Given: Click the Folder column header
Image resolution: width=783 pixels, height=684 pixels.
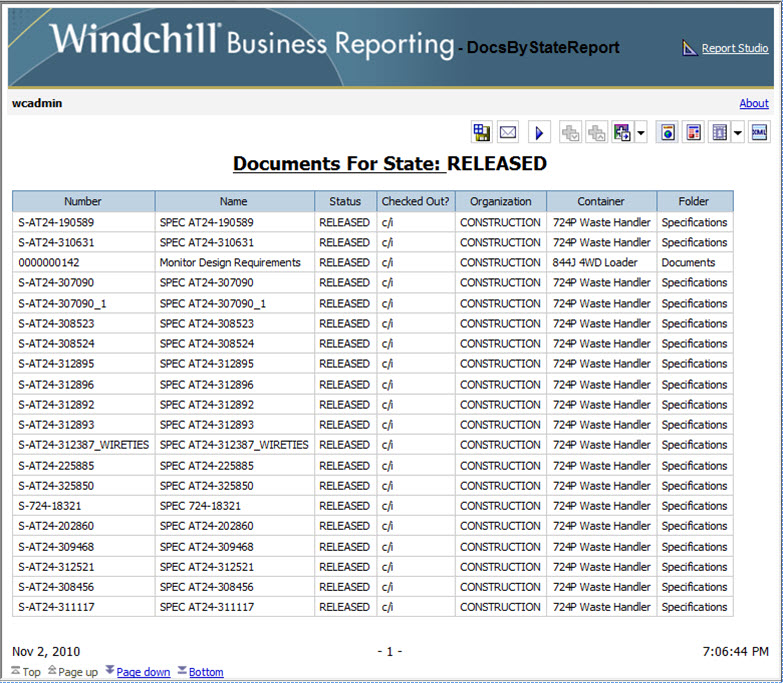Looking at the screenshot, I should coord(695,201).
